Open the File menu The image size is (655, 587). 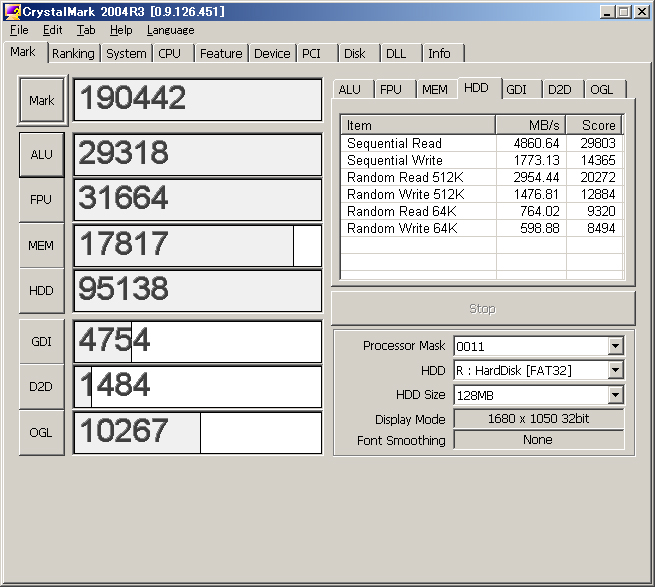19,30
